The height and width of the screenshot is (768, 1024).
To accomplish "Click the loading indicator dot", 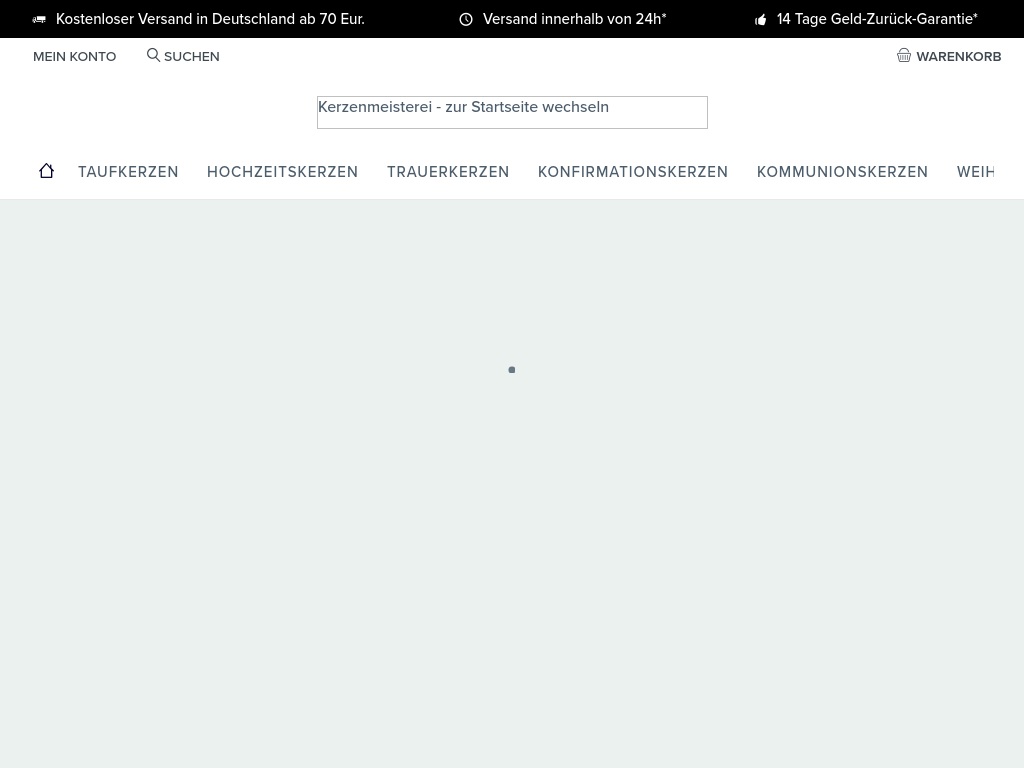I will coord(512,370).
